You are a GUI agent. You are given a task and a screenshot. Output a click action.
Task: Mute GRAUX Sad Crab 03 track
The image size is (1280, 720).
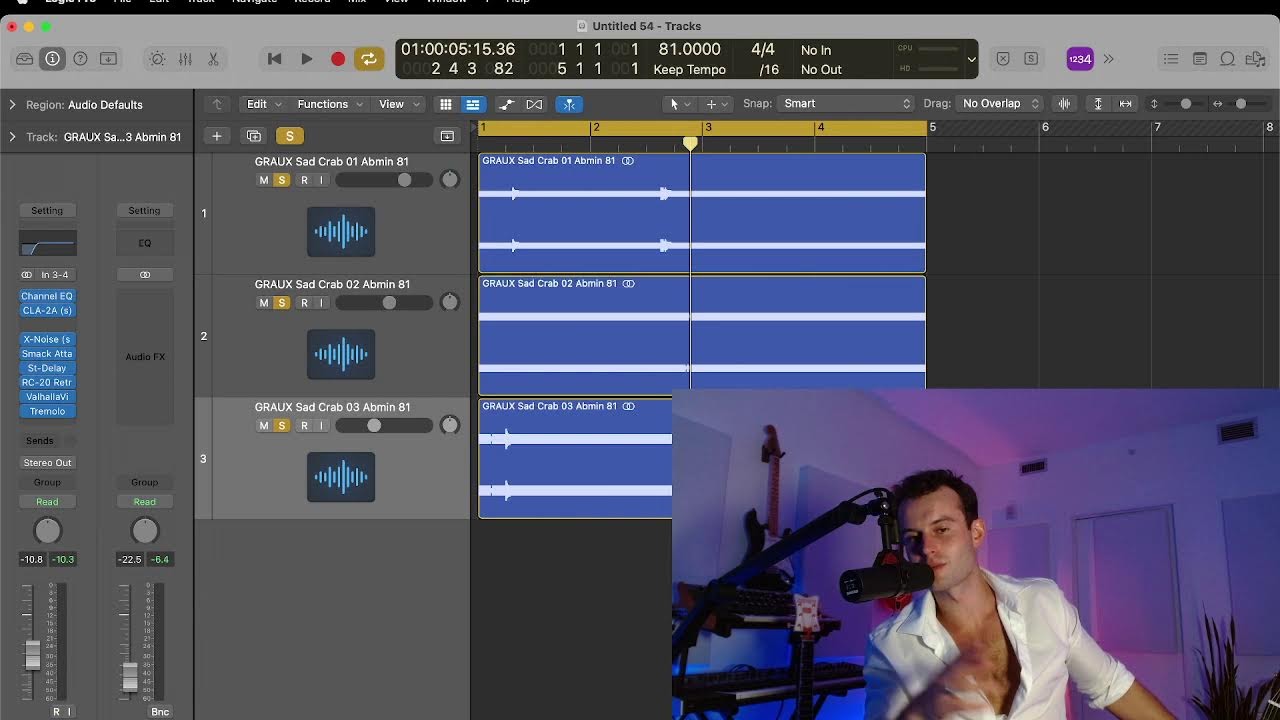coord(264,426)
